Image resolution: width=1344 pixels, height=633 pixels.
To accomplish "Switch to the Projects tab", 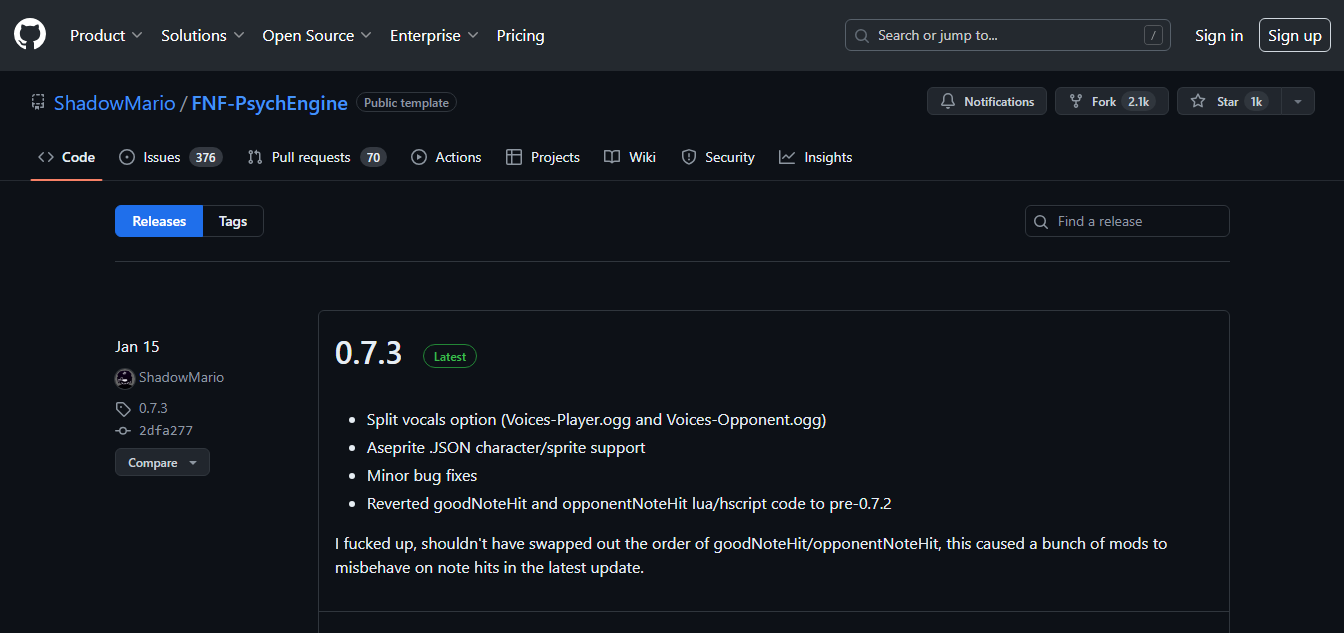I will pyautogui.click(x=543, y=157).
